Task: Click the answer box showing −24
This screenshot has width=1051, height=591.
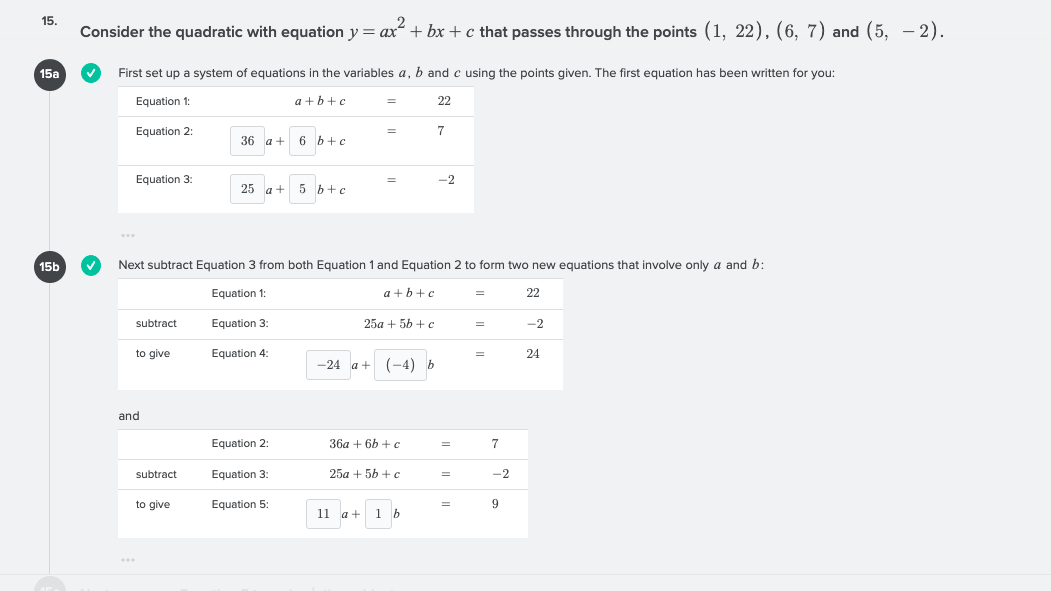Action: tap(328, 364)
